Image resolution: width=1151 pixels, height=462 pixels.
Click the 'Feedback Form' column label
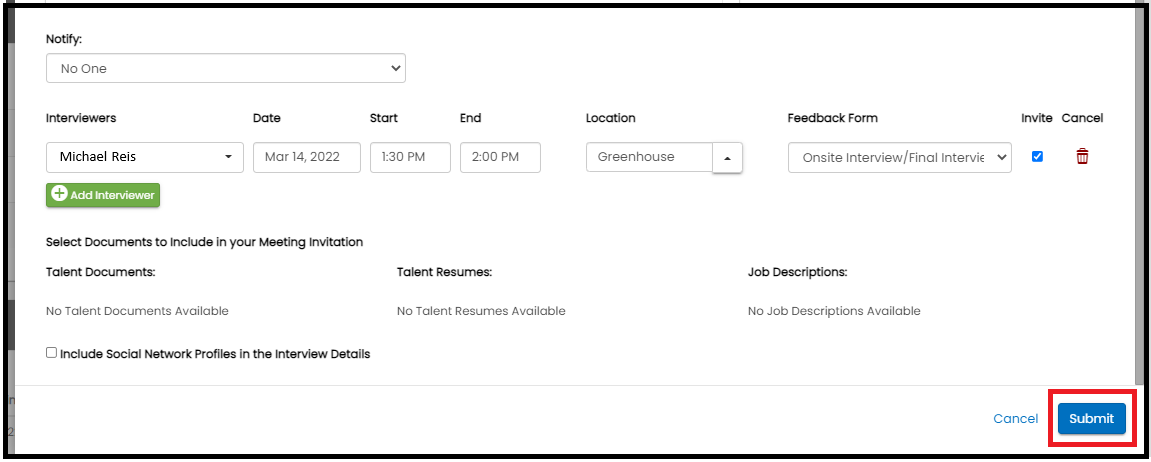click(832, 118)
